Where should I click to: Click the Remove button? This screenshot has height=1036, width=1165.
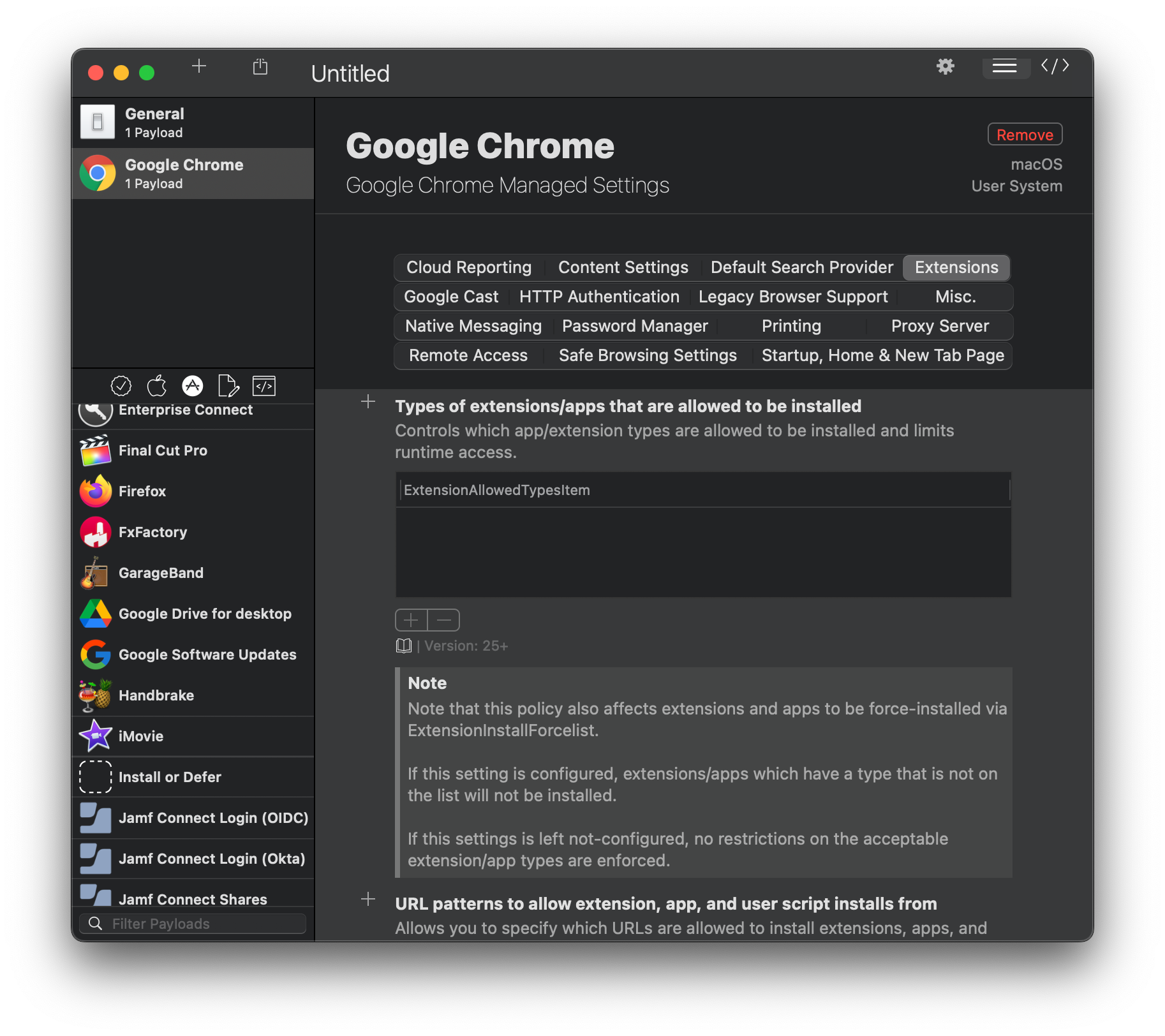pyautogui.click(x=1025, y=135)
